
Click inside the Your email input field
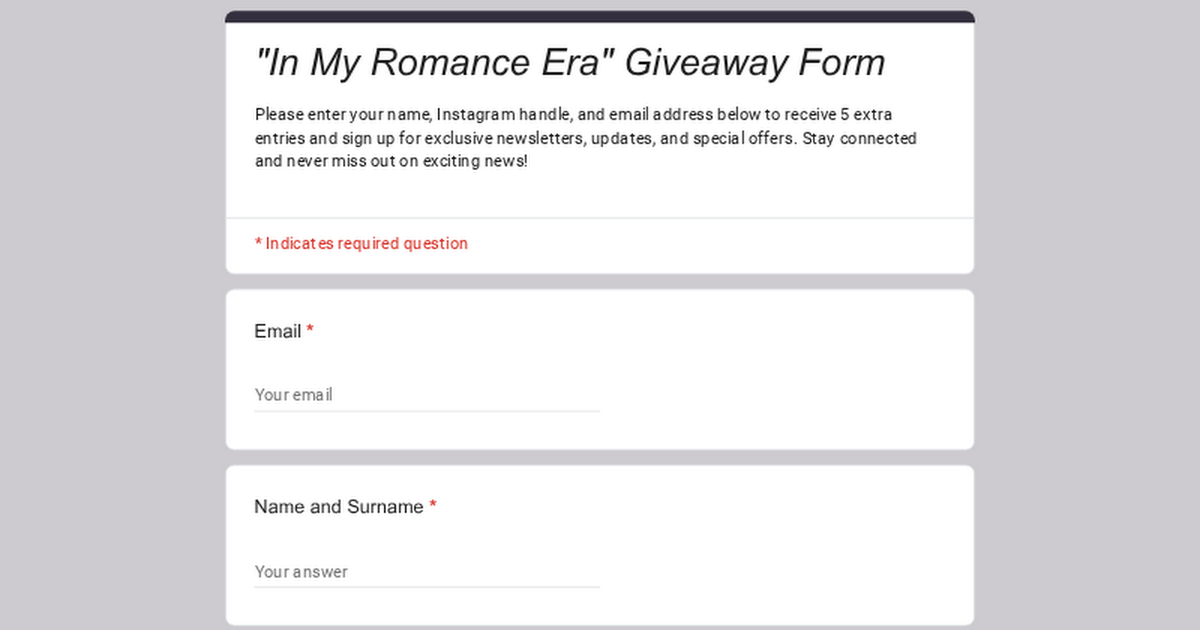pos(420,395)
